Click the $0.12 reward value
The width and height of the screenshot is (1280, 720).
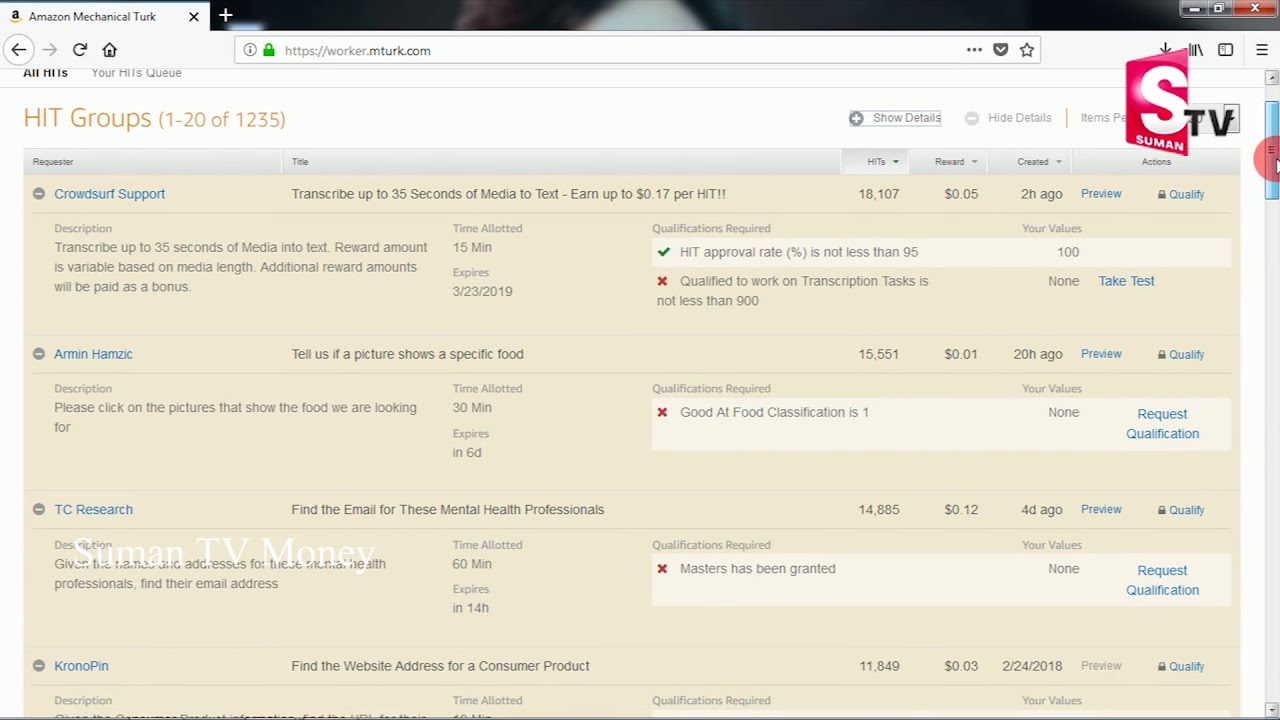pyautogui.click(x=961, y=510)
